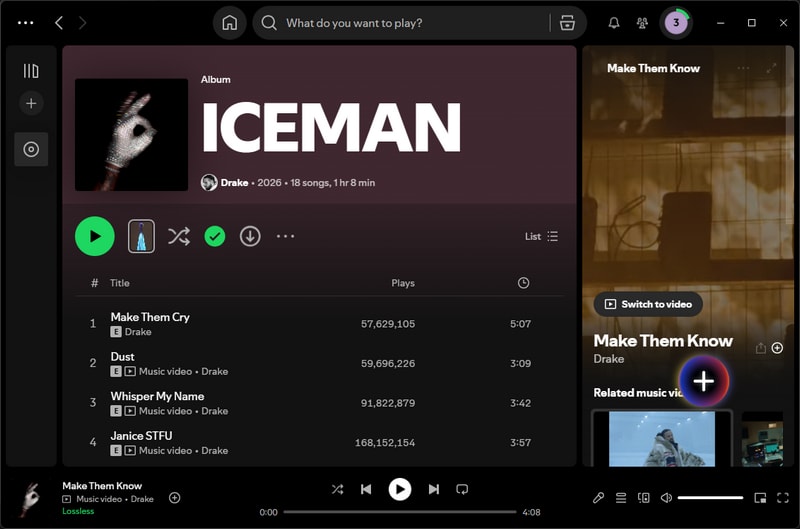
Task: Expand the Now Playing view
Action: tap(771, 68)
